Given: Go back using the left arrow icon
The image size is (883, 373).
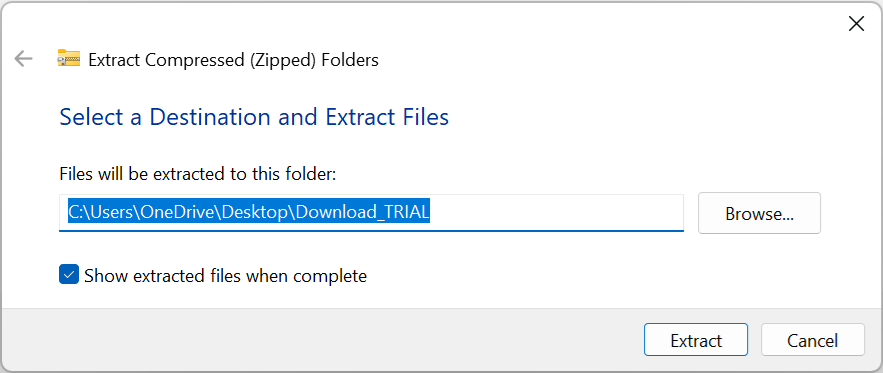Looking at the screenshot, I should (x=24, y=59).
